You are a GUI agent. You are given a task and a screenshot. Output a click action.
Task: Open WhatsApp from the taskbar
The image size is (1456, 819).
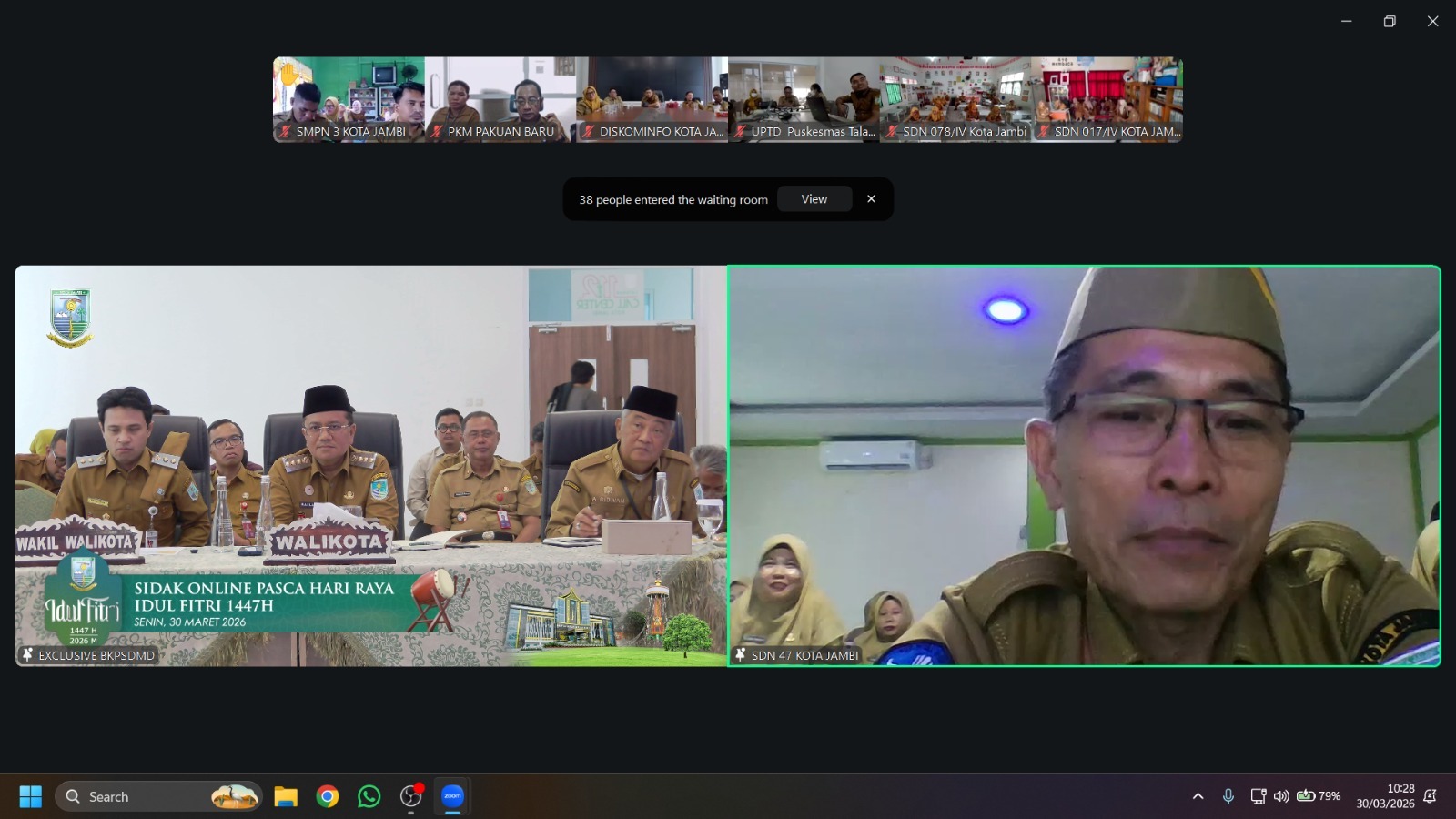coord(369,796)
